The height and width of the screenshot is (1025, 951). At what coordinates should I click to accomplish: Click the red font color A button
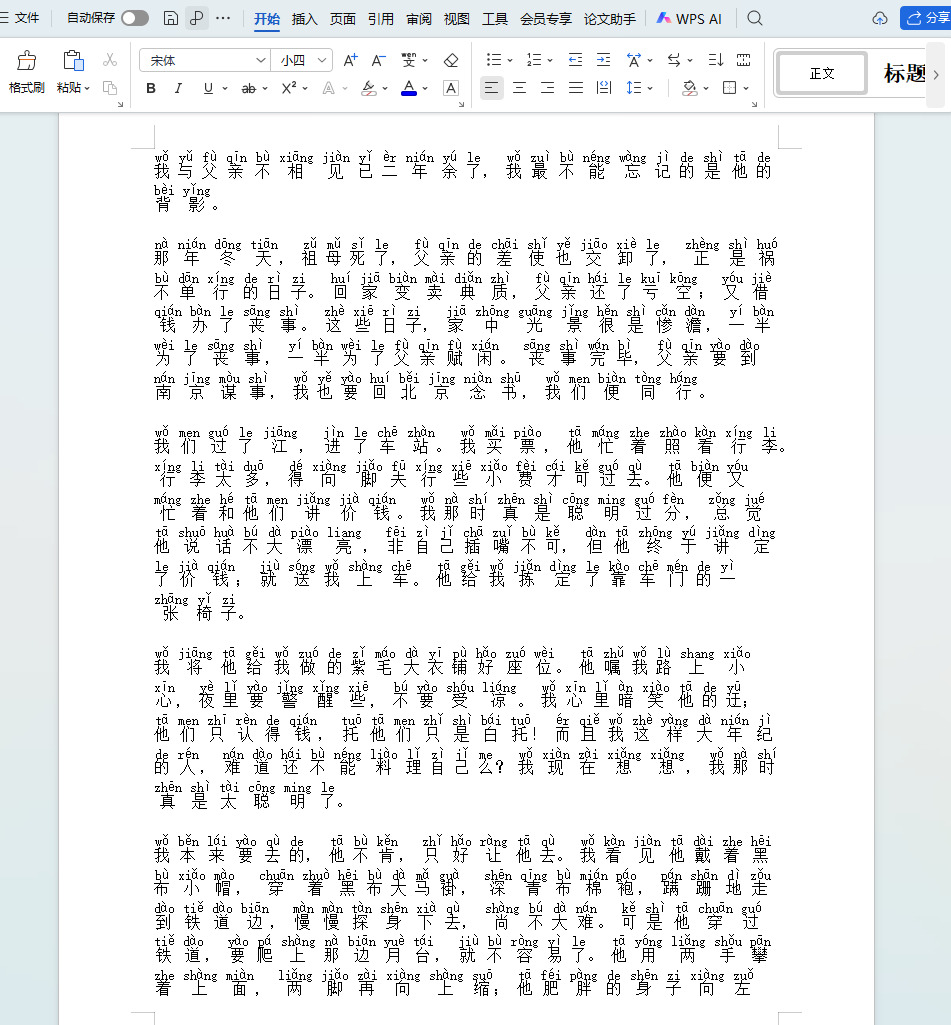409,88
